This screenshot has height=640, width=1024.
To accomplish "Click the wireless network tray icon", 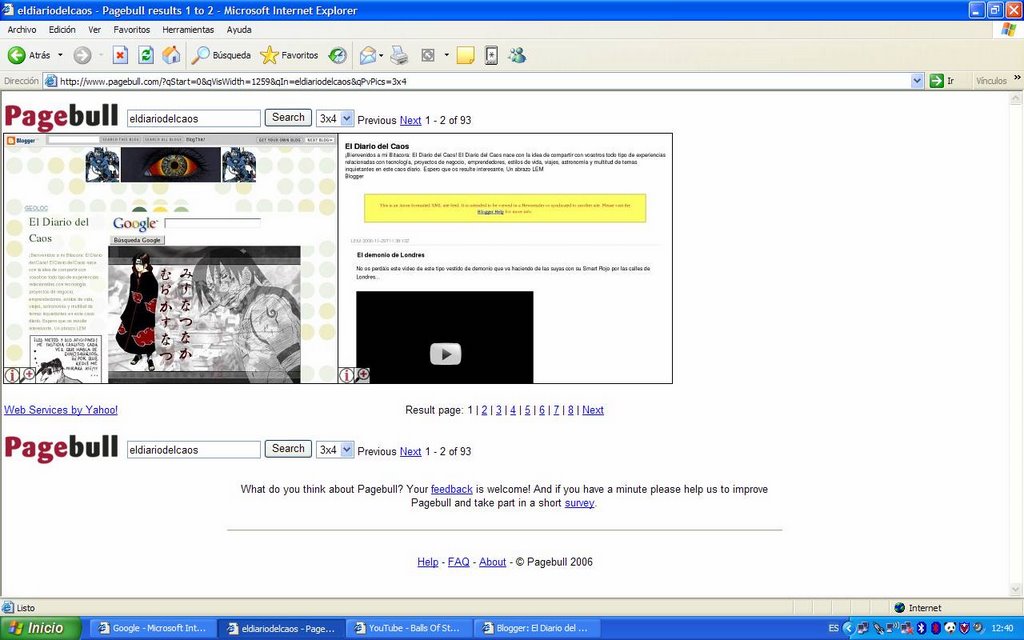I will point(893,628).
